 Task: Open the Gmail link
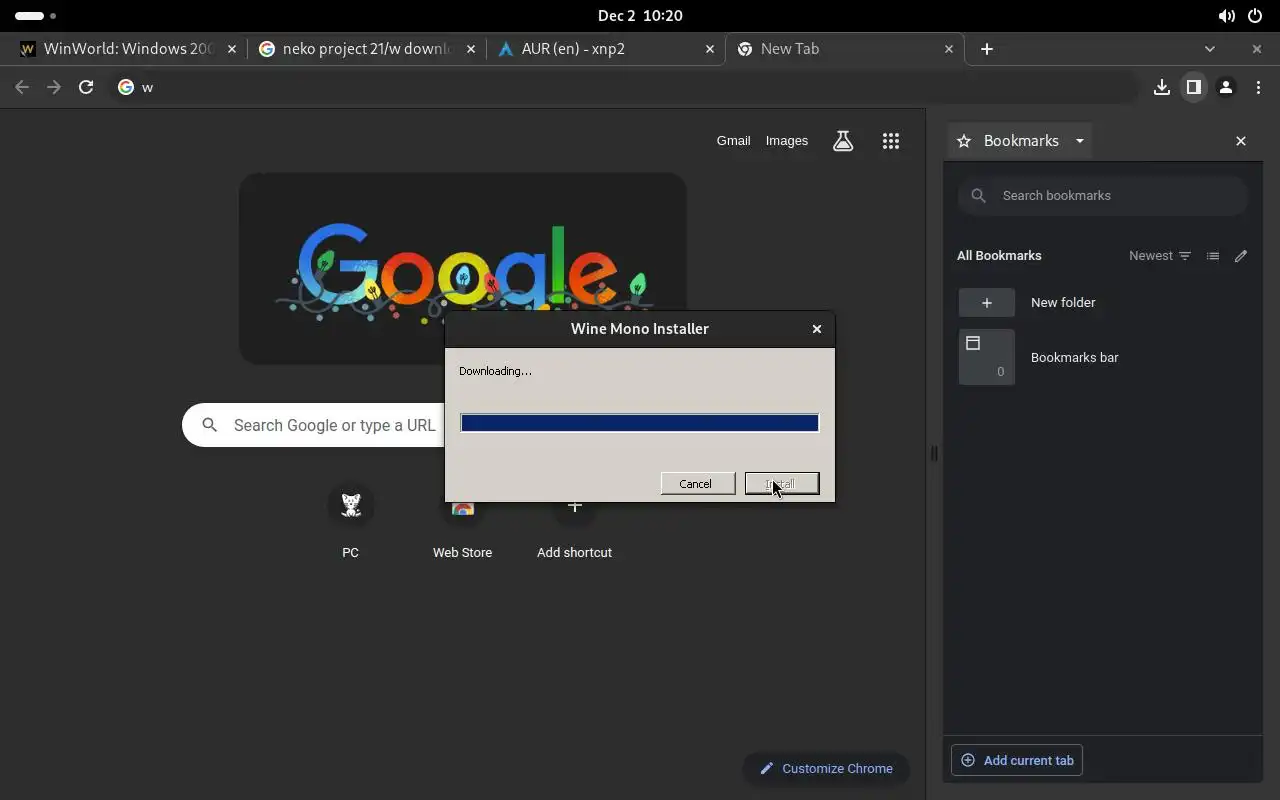click(x=733, y=141)
